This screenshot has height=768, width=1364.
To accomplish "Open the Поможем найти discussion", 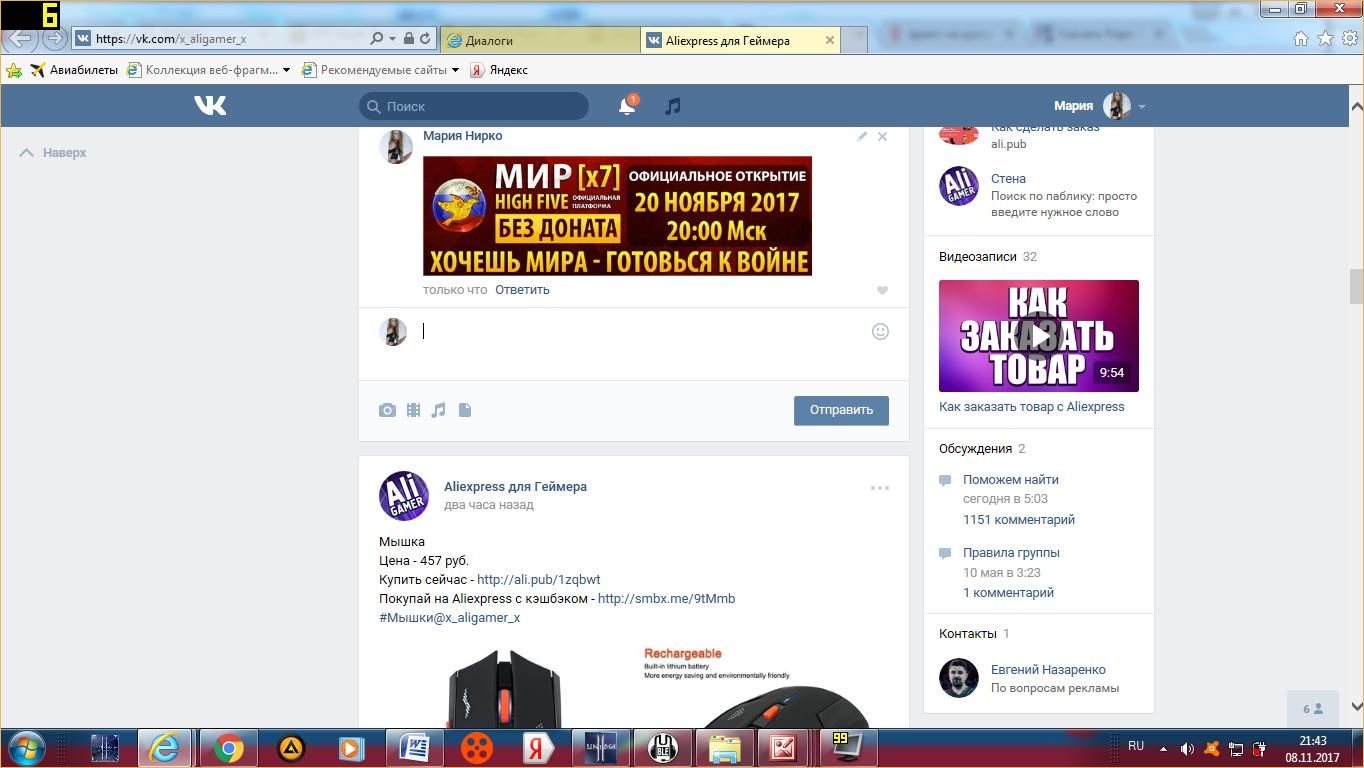I will [x=1011, y=480].
